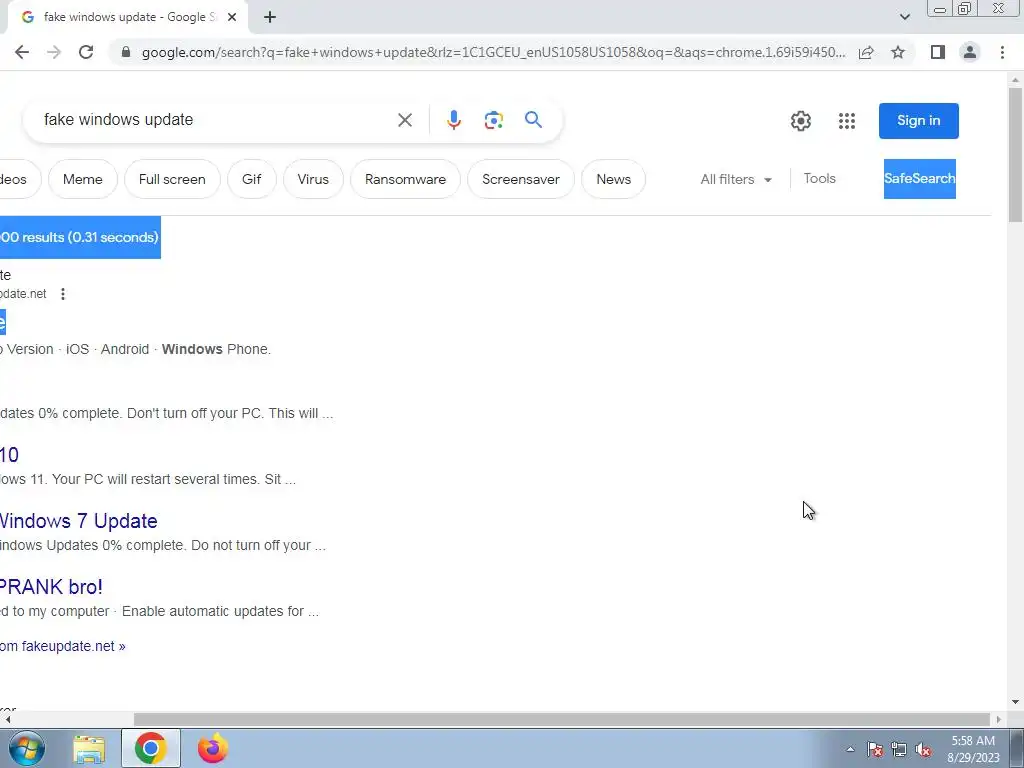Open the Windows 7 Update result link
This screenshot has width=1024, height=768.
click(78, 521)
